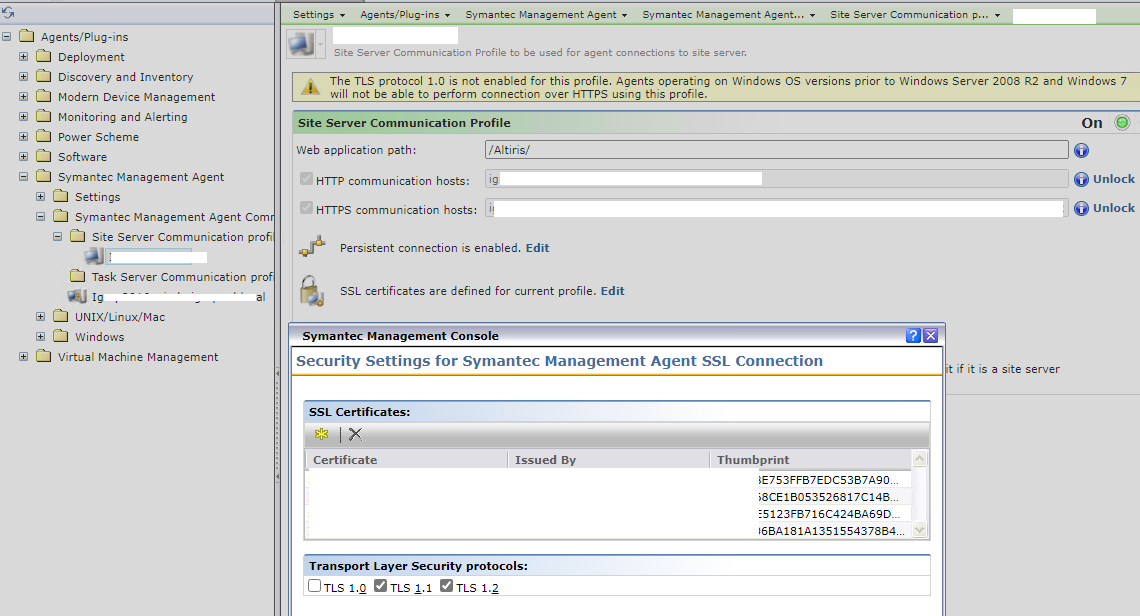The height and width of the screenshot is (616, 1140).
Task: Select Discovery and Inventory in tree
Action: pos(125,76)
